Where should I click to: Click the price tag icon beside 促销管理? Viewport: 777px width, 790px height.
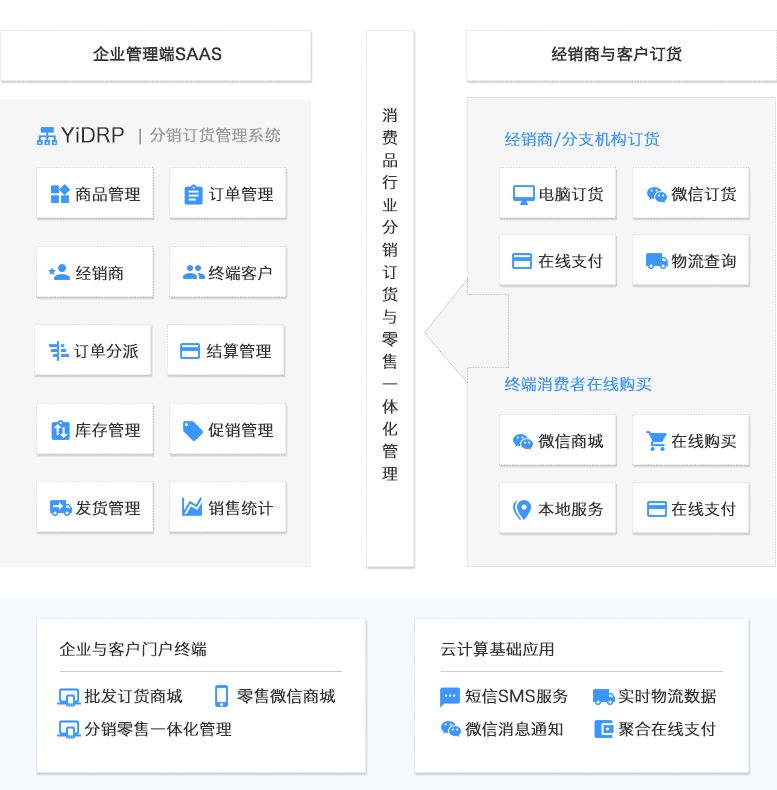click(x=192, y=430)
